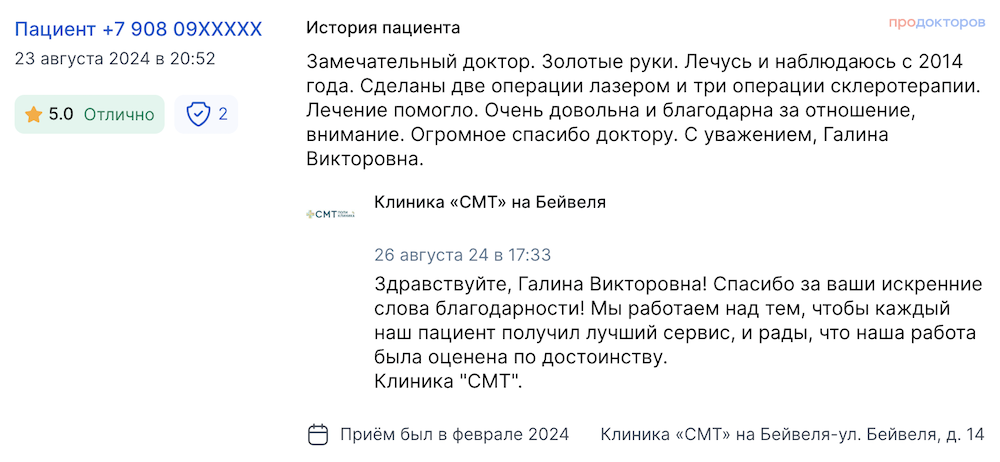Click review date 23 августа 2024 в 20:52

tap(115, 59)
